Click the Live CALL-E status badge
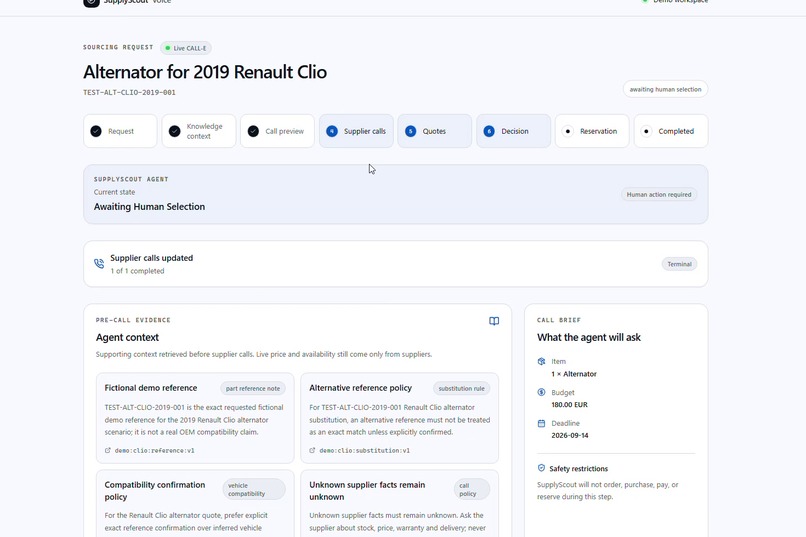The height and width of the screenshot is (537, 806). pyautogui.click(x=186, y=48)
